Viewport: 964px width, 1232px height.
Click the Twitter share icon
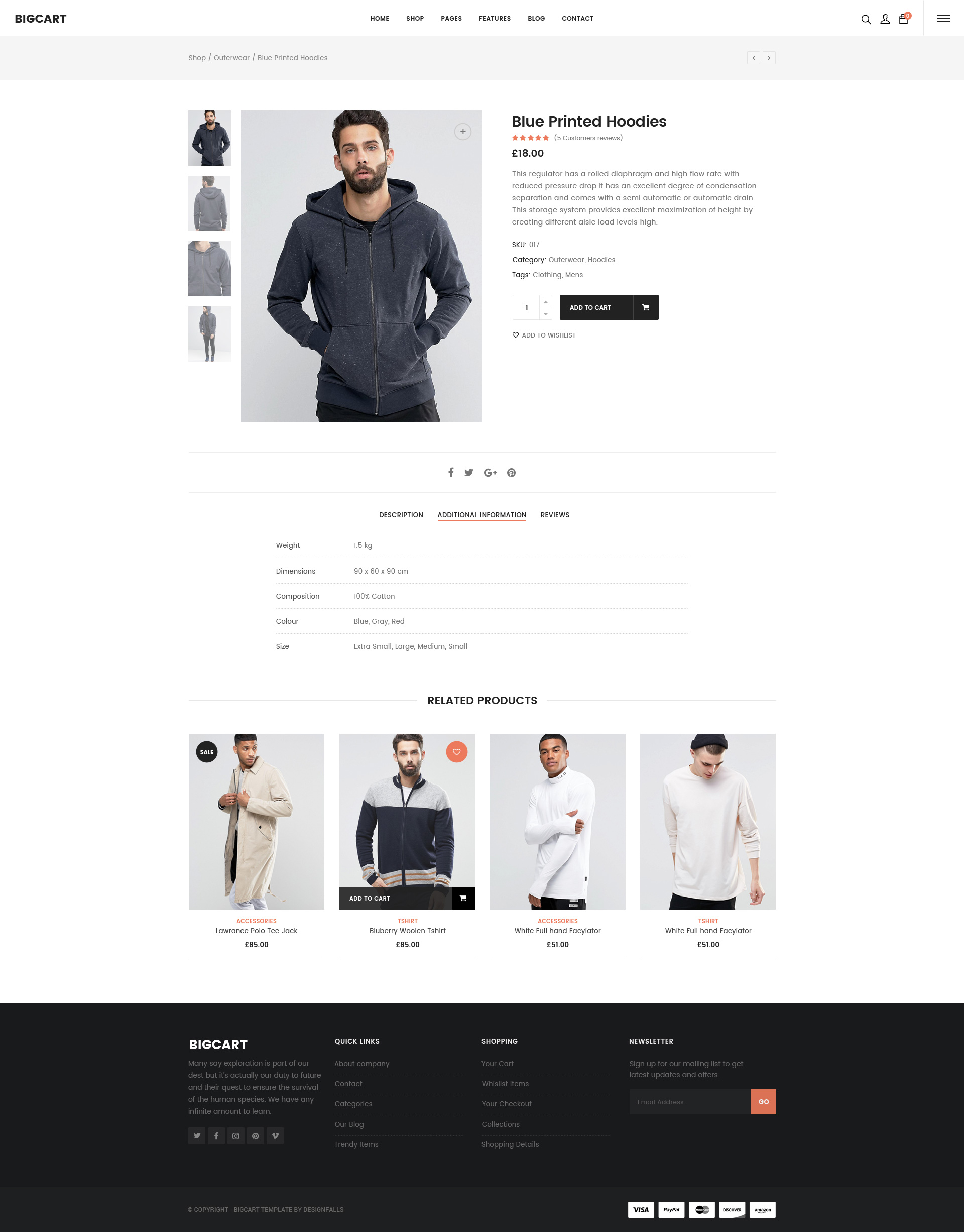468,473
